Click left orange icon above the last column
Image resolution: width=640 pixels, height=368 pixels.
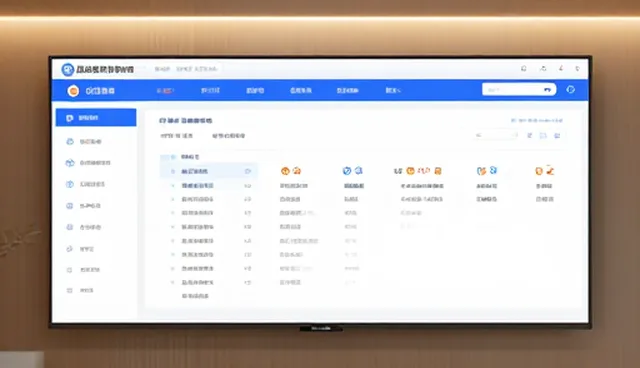pyautogui.click(x=539, y=171)
